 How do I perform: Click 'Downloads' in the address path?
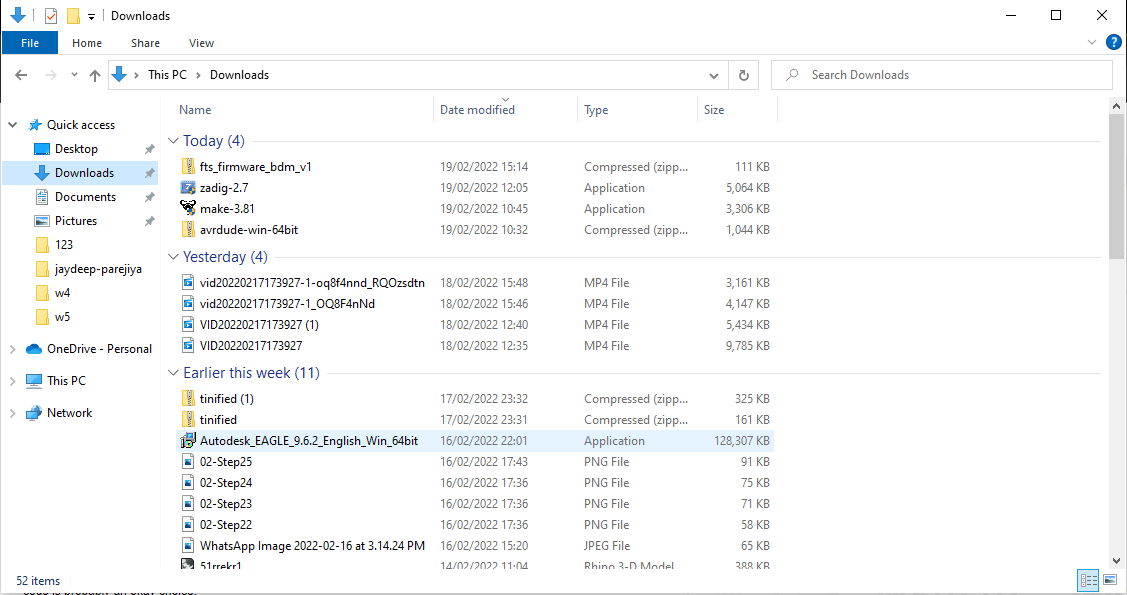click(x=239, y=75)
